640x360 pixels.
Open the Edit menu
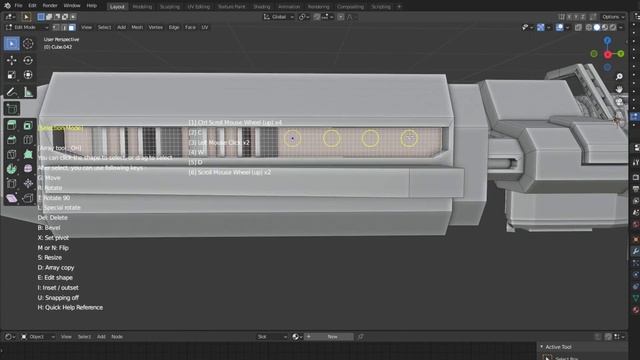pyautogui.click(x=32, y=6)
